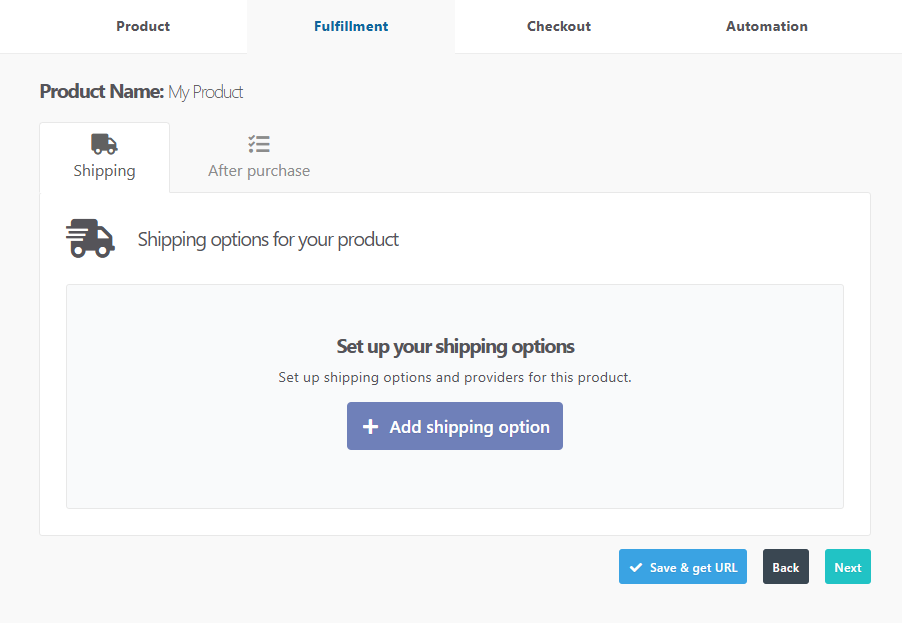Open the After purchase sub-tab label
Viewport: 902px width, 623px height.
click(x=259, y=171)
